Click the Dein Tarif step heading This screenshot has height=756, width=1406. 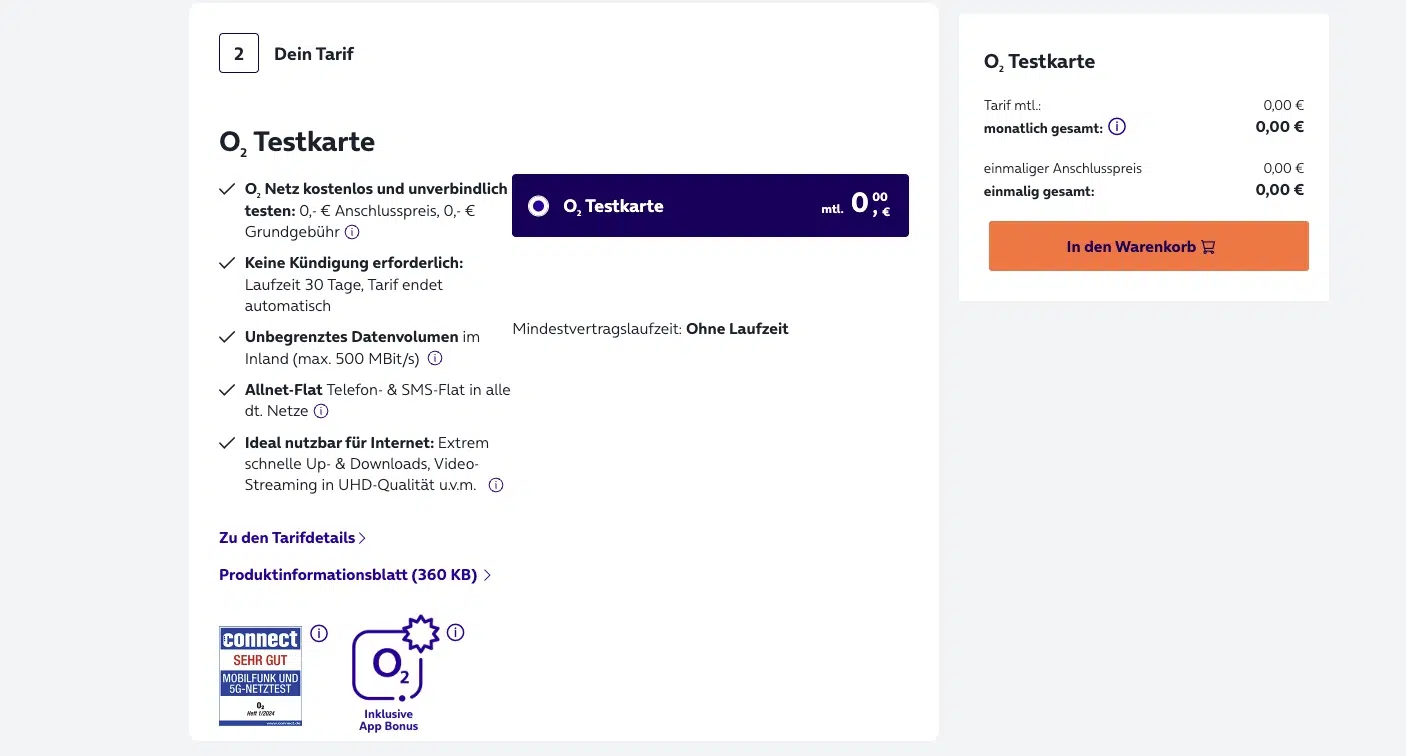click(x=314, y=54)
